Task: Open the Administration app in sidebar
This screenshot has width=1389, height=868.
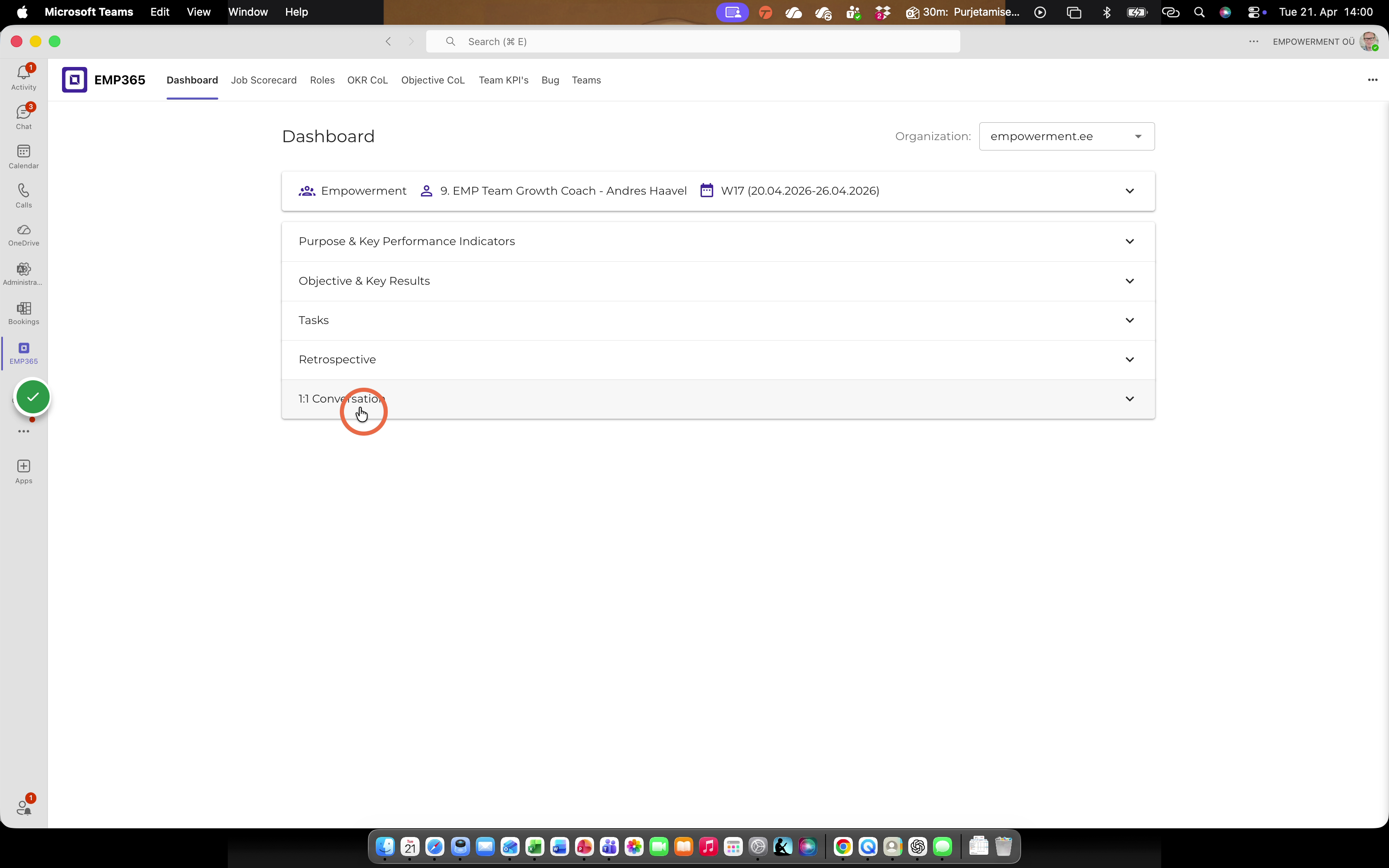Action: tap(24, 274)
